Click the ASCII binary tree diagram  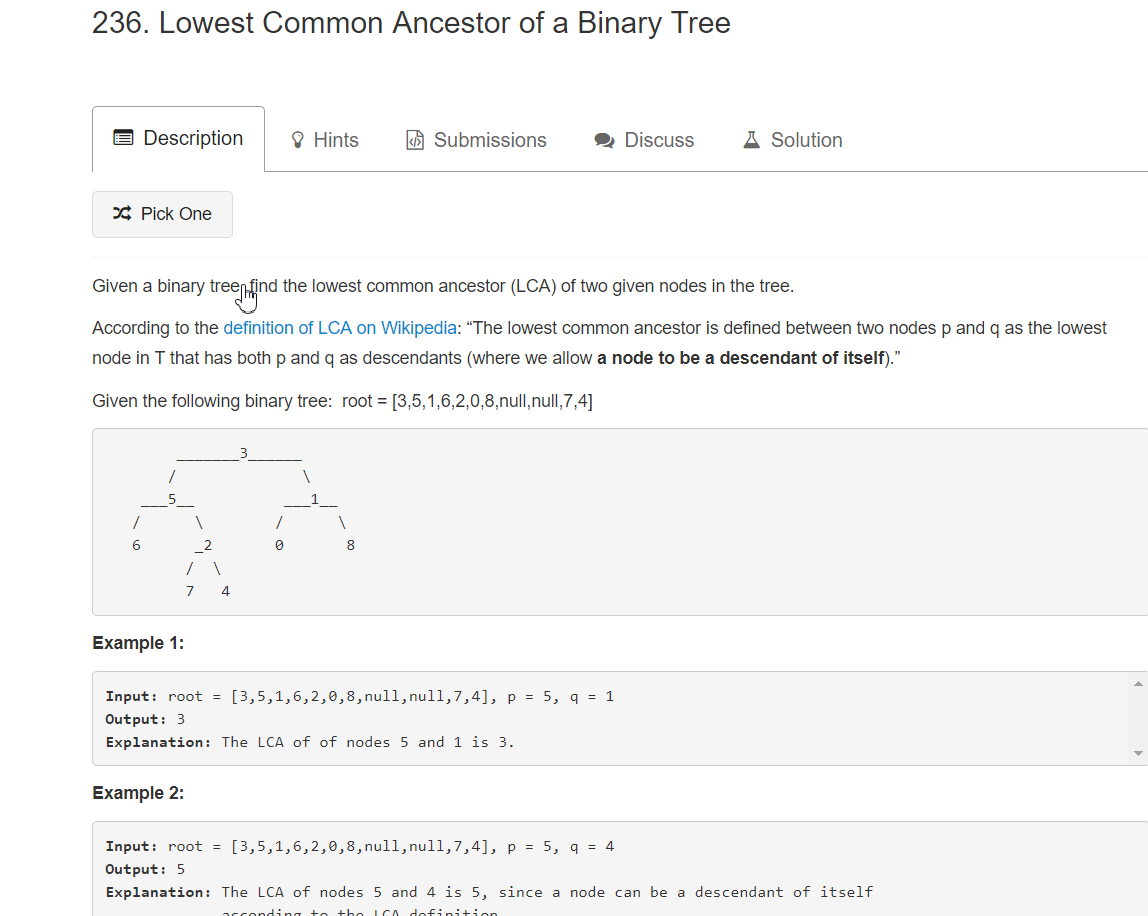(240, 520)
